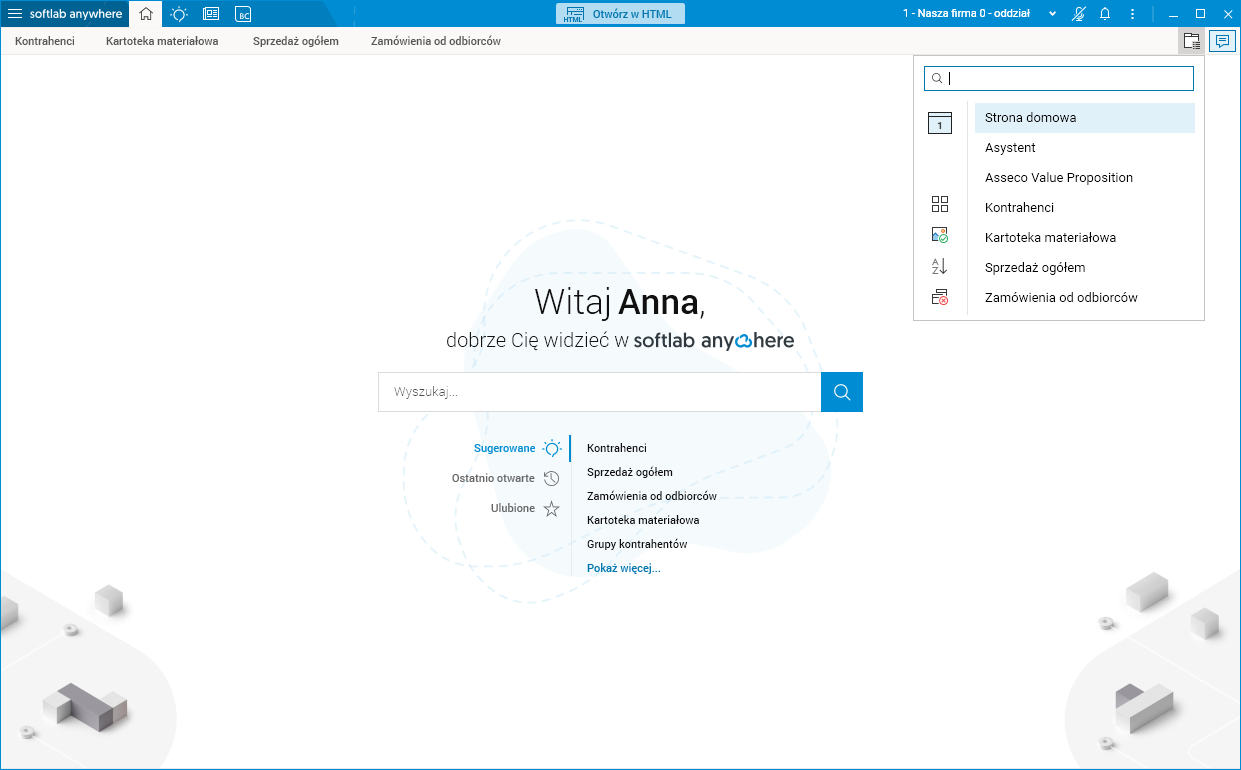Select Asystent in window list
The image size is (1241, 770).
[1085, 148]
